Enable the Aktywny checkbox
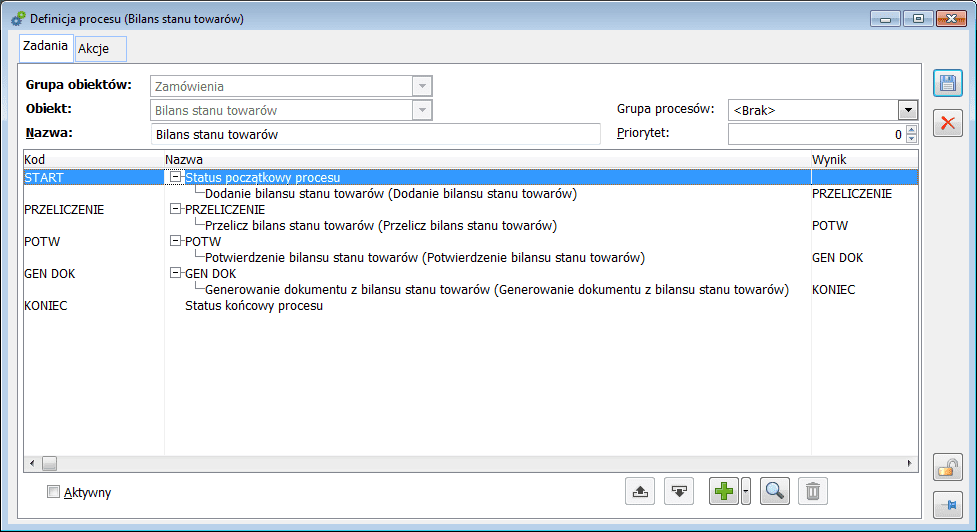Viewport: 977px width, 532px height. point(54,492)
